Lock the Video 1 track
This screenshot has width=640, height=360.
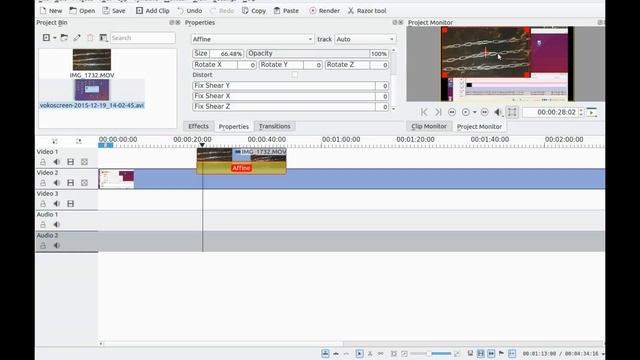pyautogui.click(x=43, y=162)
